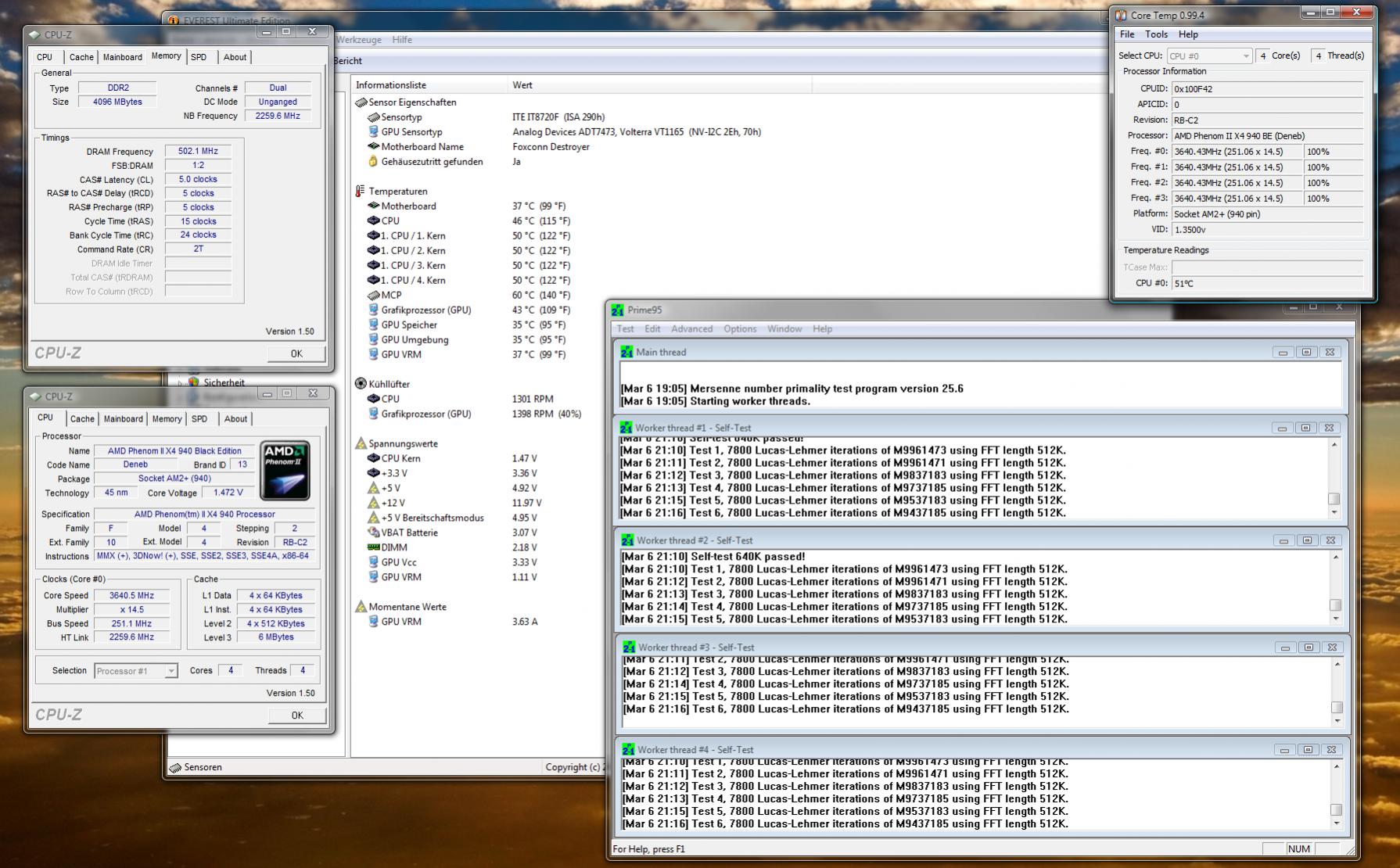1400x868 pixels.
Task: Click the Core Temp title bar icon
Action: [1121, 15]
